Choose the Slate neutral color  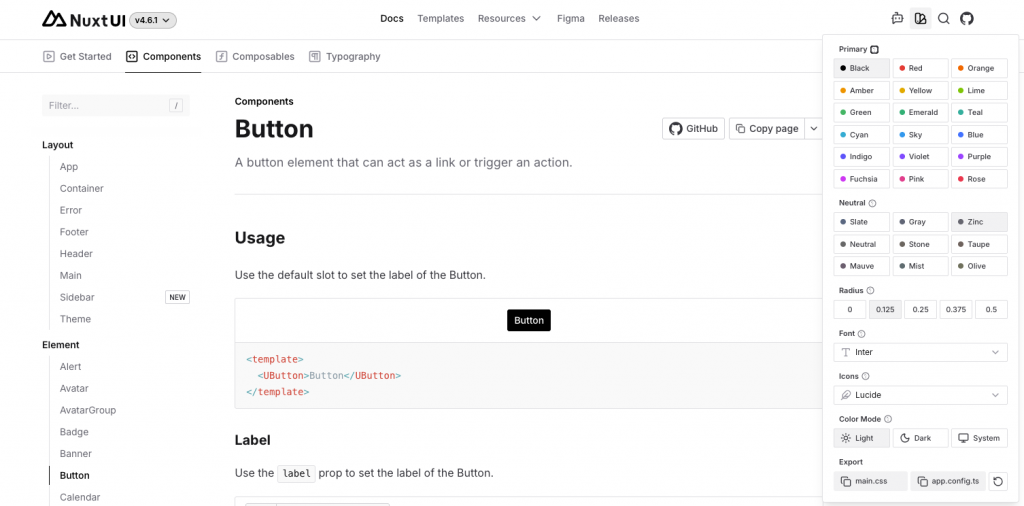pos(861,222)
